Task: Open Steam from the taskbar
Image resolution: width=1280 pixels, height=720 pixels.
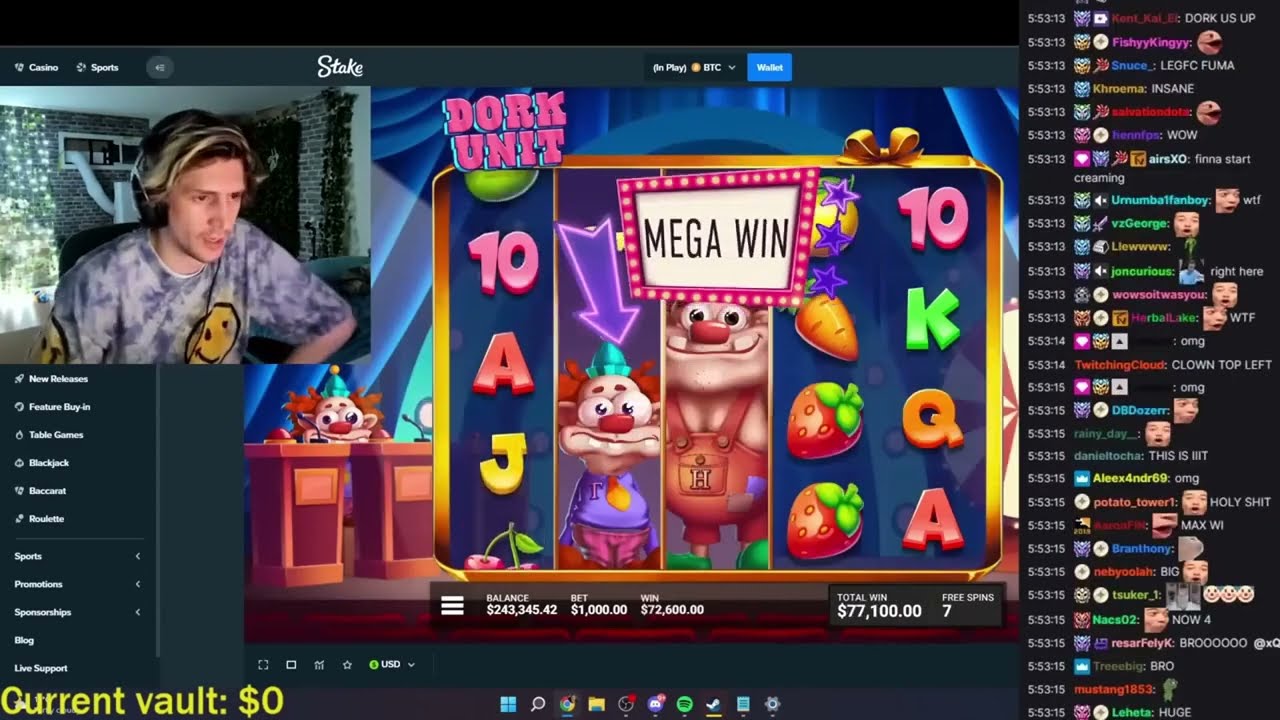Action: pyautogui.click(x=713, y=704)
